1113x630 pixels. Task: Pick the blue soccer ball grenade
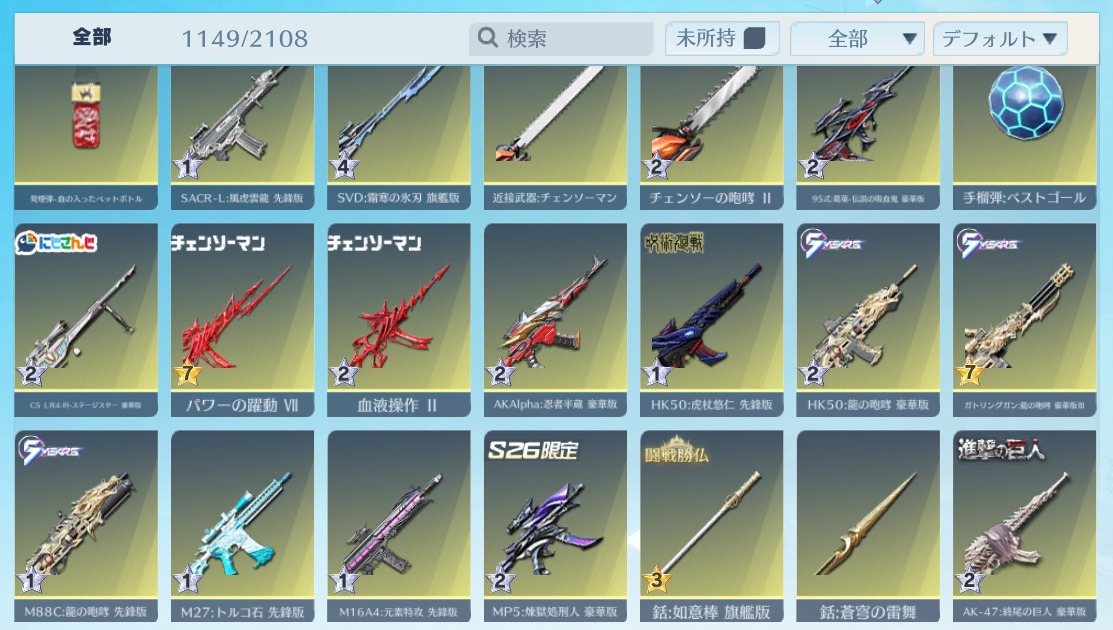point(1024,138)
